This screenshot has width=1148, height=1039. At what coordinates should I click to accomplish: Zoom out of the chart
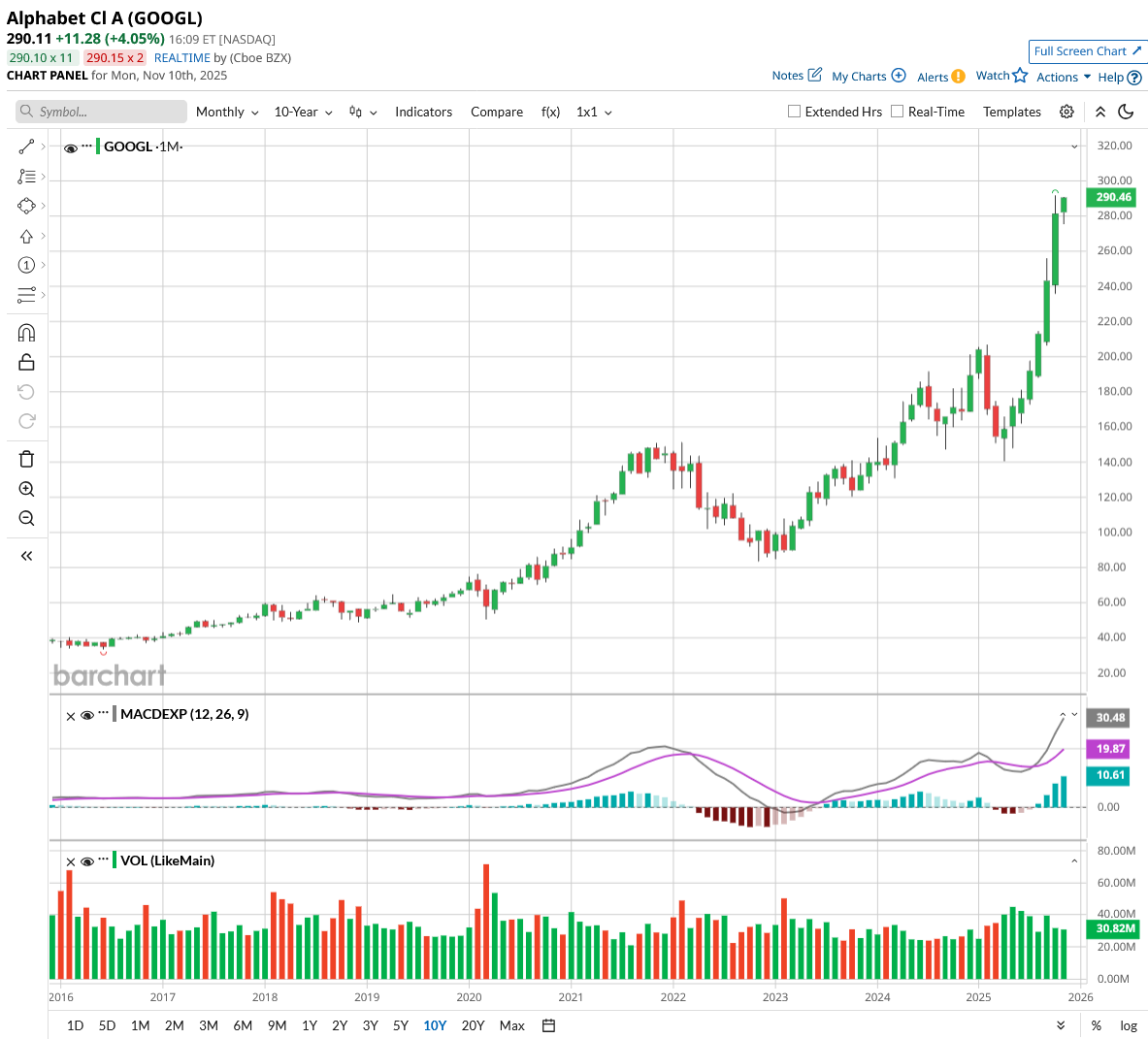pos(26,518)
